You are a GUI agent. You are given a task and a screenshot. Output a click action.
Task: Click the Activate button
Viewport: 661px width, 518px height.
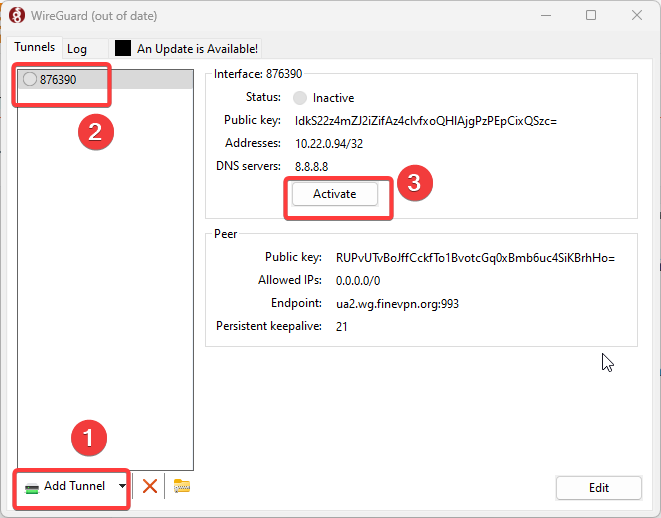tap(335, 194)
